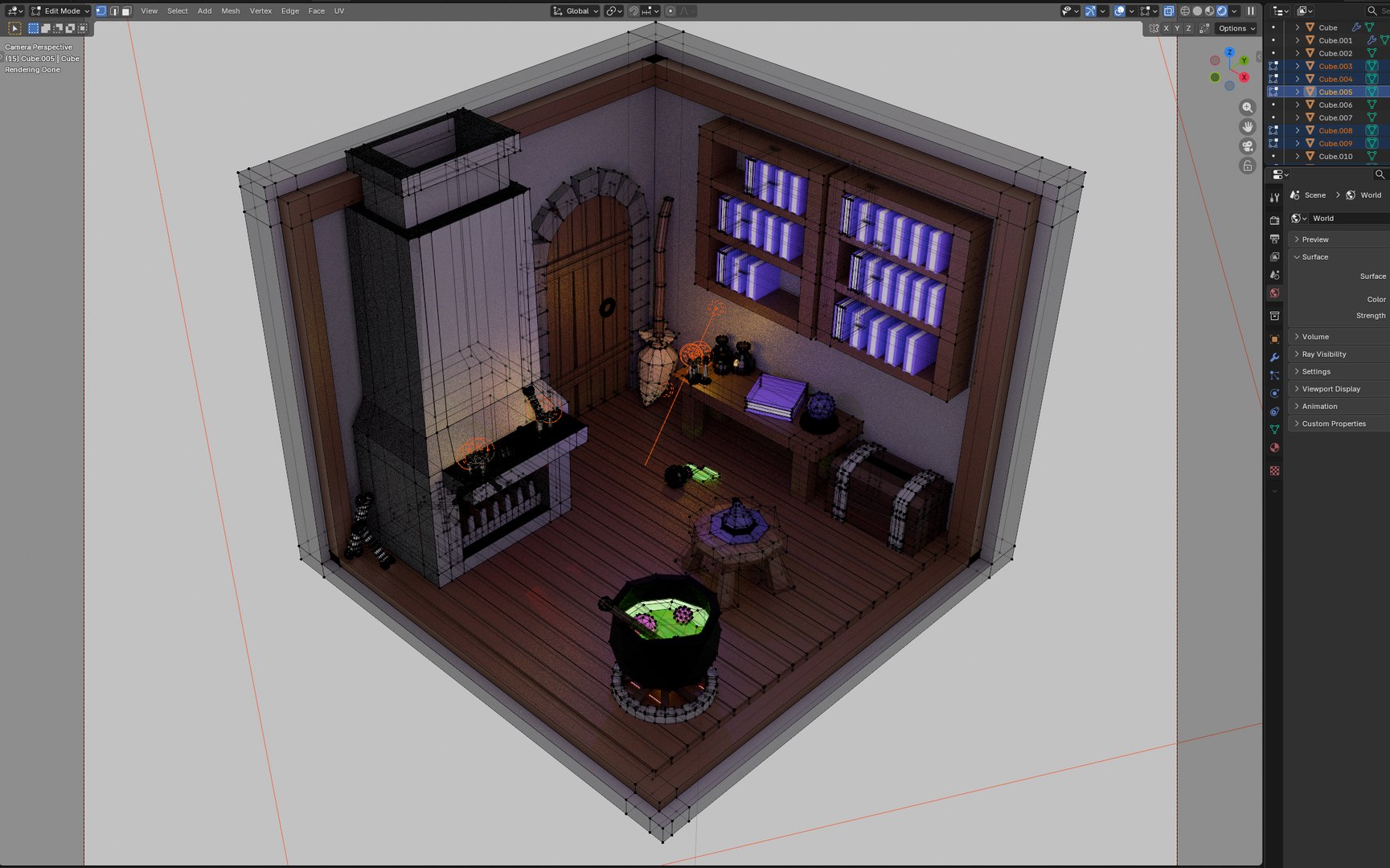Click the pan view hand gizmo
The image size is (1390, 868).
click(1247, 126)
